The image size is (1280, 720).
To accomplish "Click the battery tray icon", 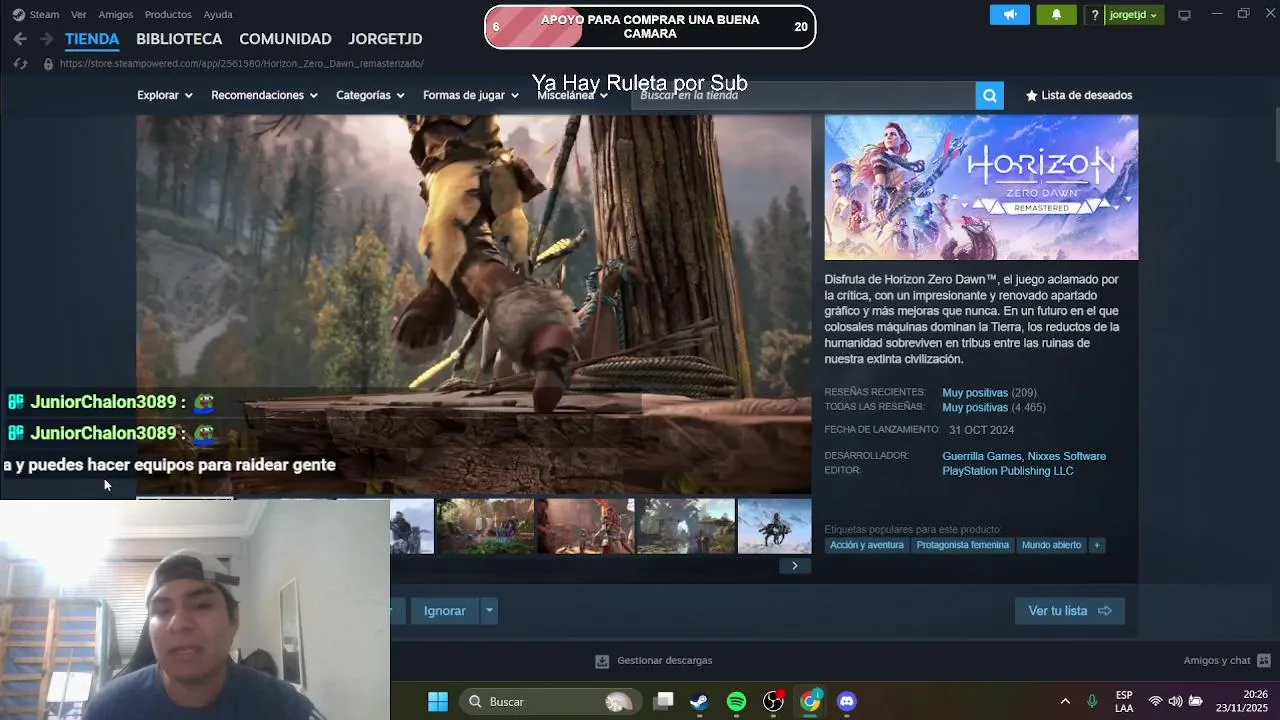I will [x=1195, y=701].
